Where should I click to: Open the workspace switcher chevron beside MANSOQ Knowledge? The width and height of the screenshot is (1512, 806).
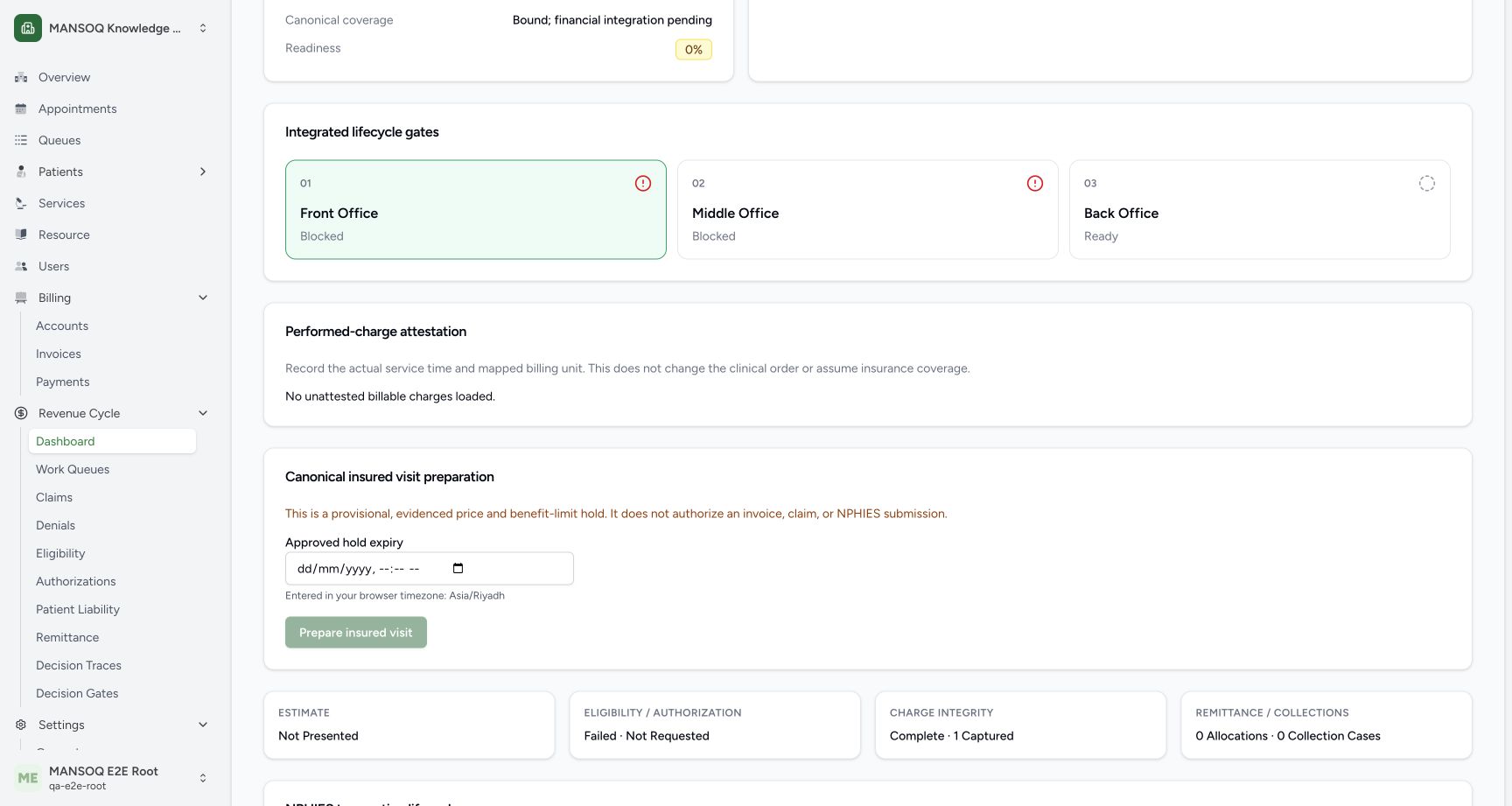pos(203,28)
